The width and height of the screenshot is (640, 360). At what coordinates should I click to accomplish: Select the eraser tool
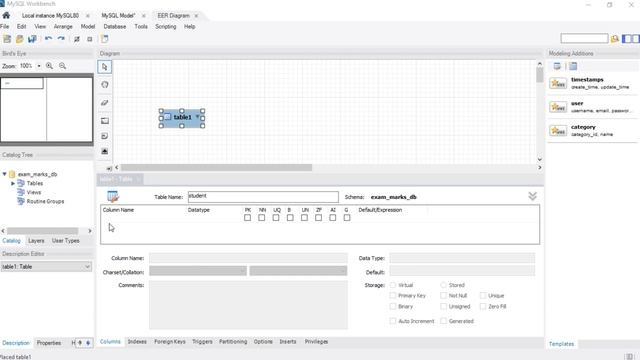click(x=105, y=102)
